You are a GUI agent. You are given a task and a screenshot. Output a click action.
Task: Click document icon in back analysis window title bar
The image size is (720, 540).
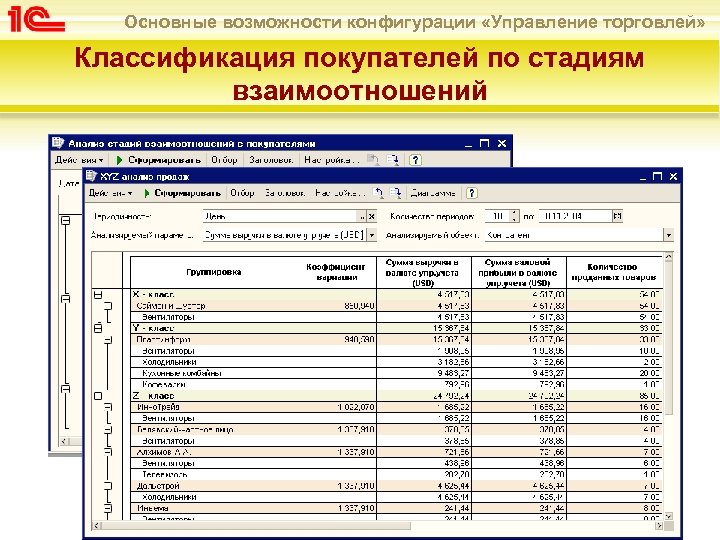click(57, 143)
